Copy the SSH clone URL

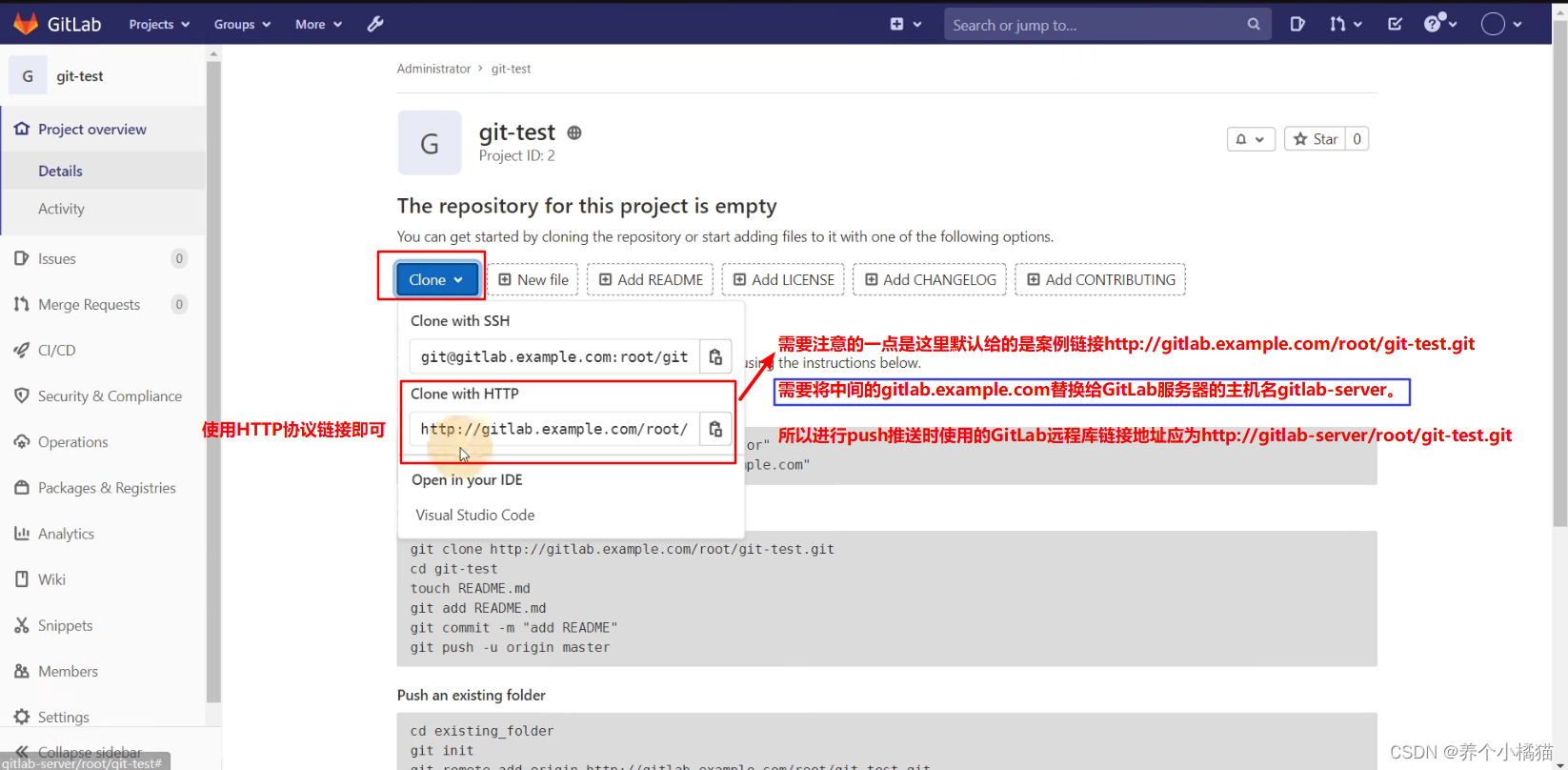tap(715, 356)
